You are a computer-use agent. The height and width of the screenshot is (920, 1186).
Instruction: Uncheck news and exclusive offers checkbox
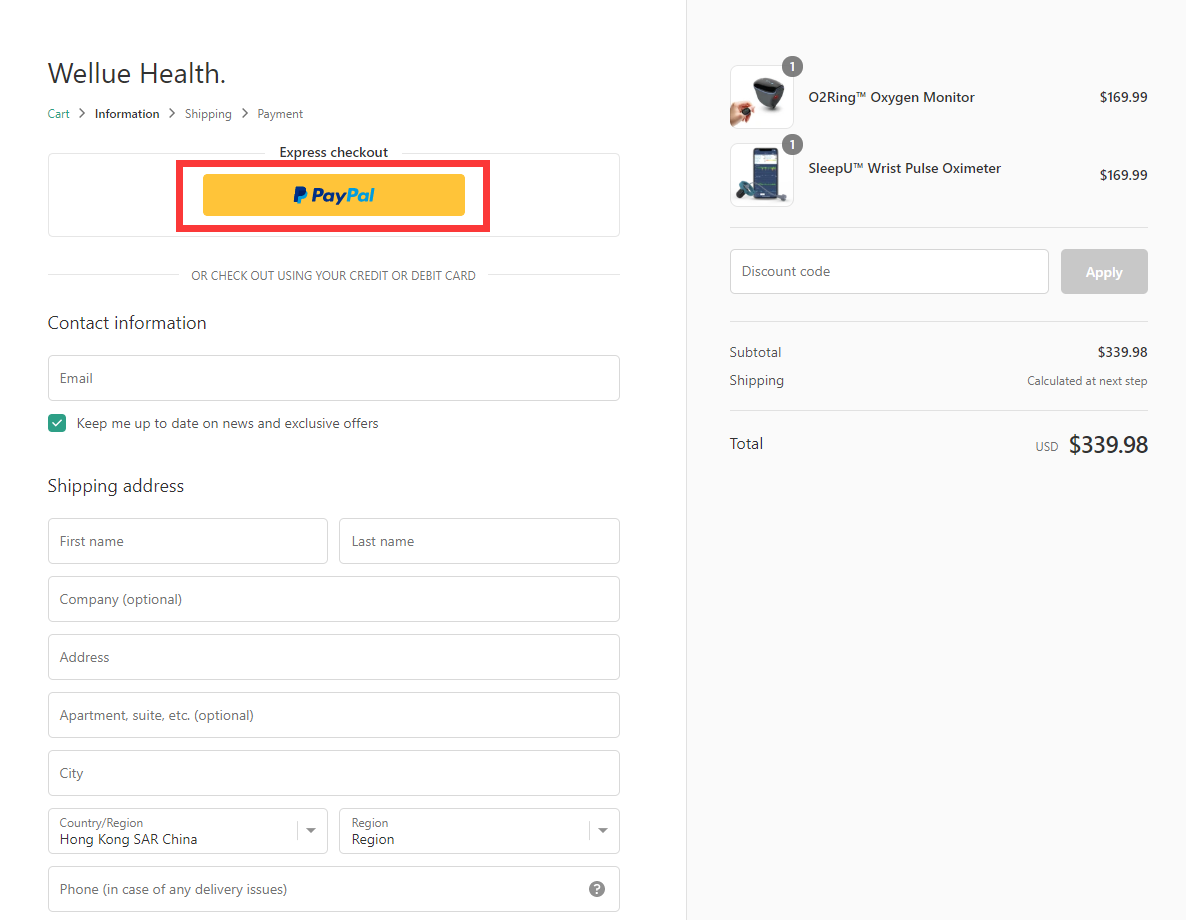(57, 423)
